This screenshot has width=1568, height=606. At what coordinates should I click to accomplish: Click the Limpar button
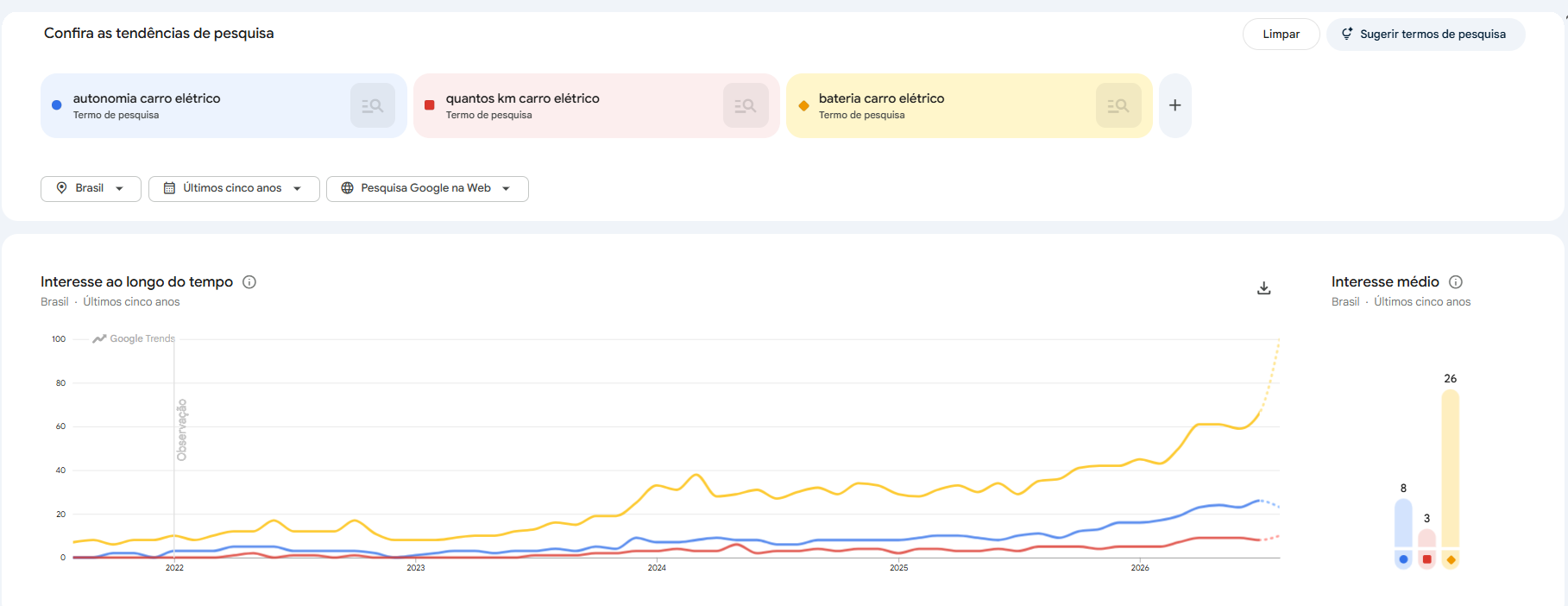click(1281, 35)
